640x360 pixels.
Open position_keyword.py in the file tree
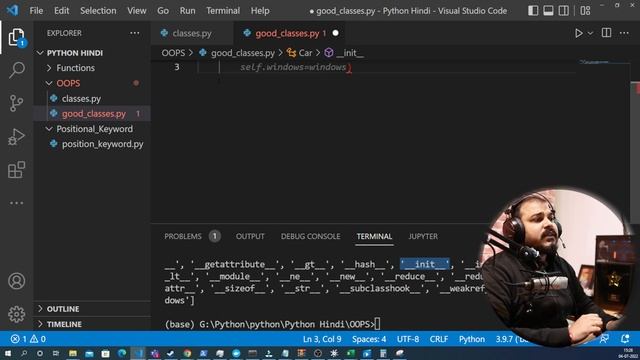pyautogui.click(x=102, y=144)
